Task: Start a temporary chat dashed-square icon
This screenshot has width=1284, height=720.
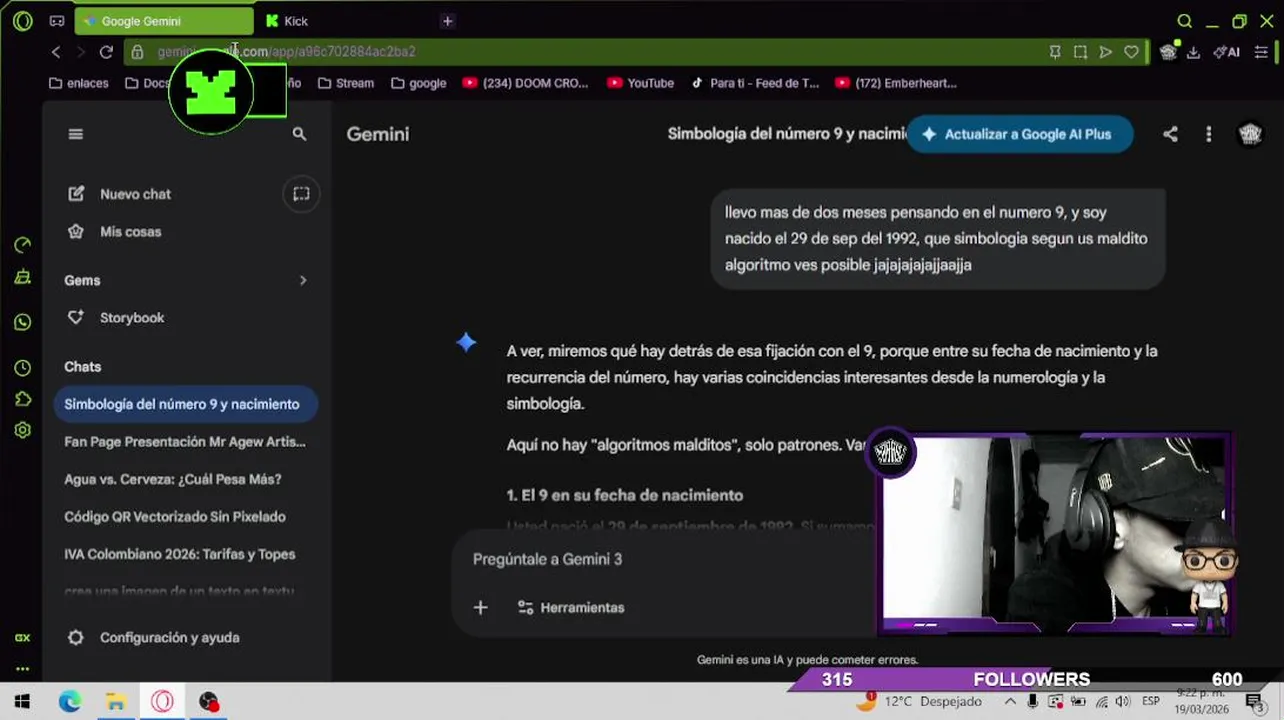Action: point(301,194)
